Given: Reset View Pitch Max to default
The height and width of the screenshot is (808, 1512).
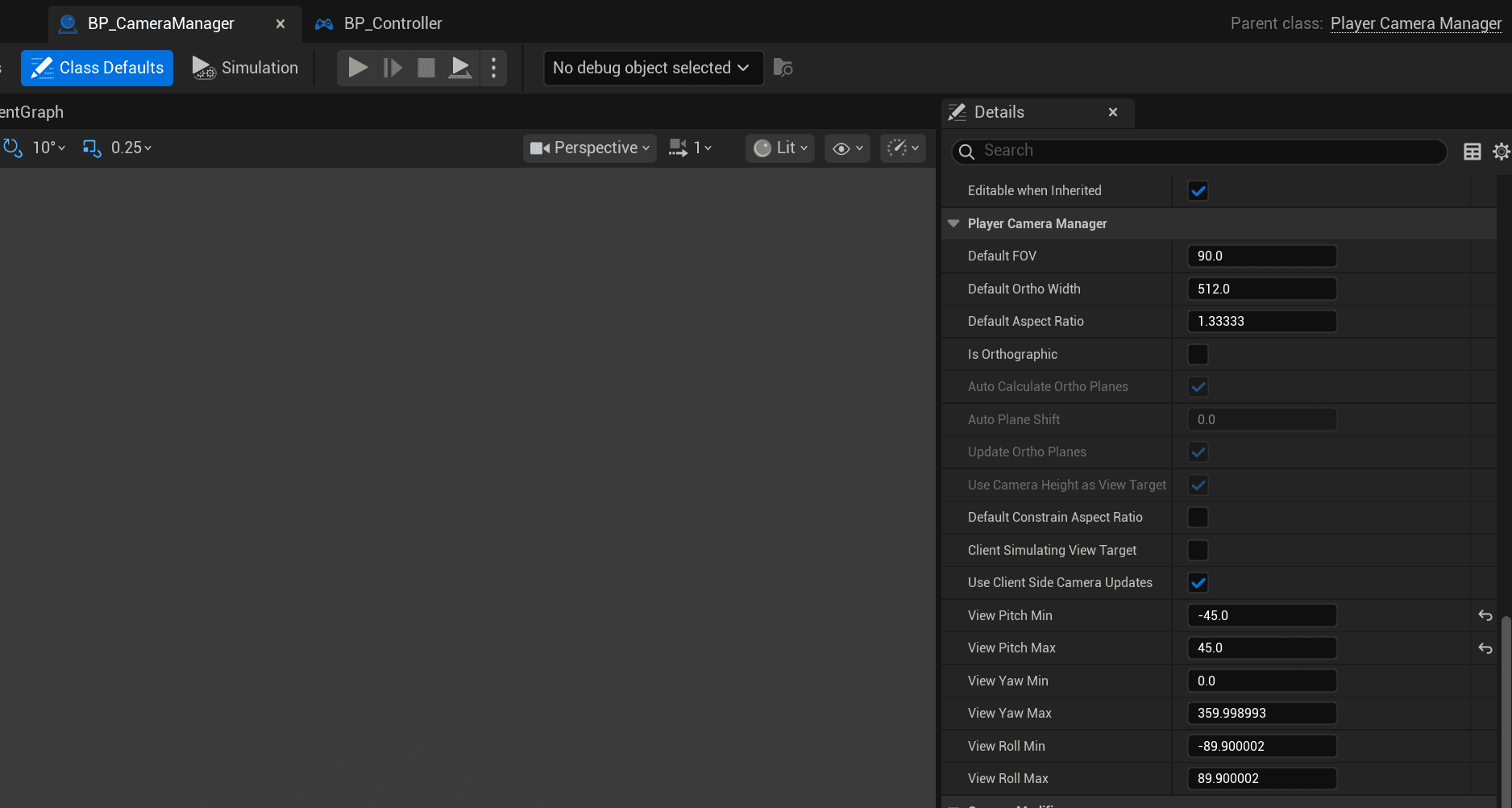Looking at the screenshot, I should 1485,648.
